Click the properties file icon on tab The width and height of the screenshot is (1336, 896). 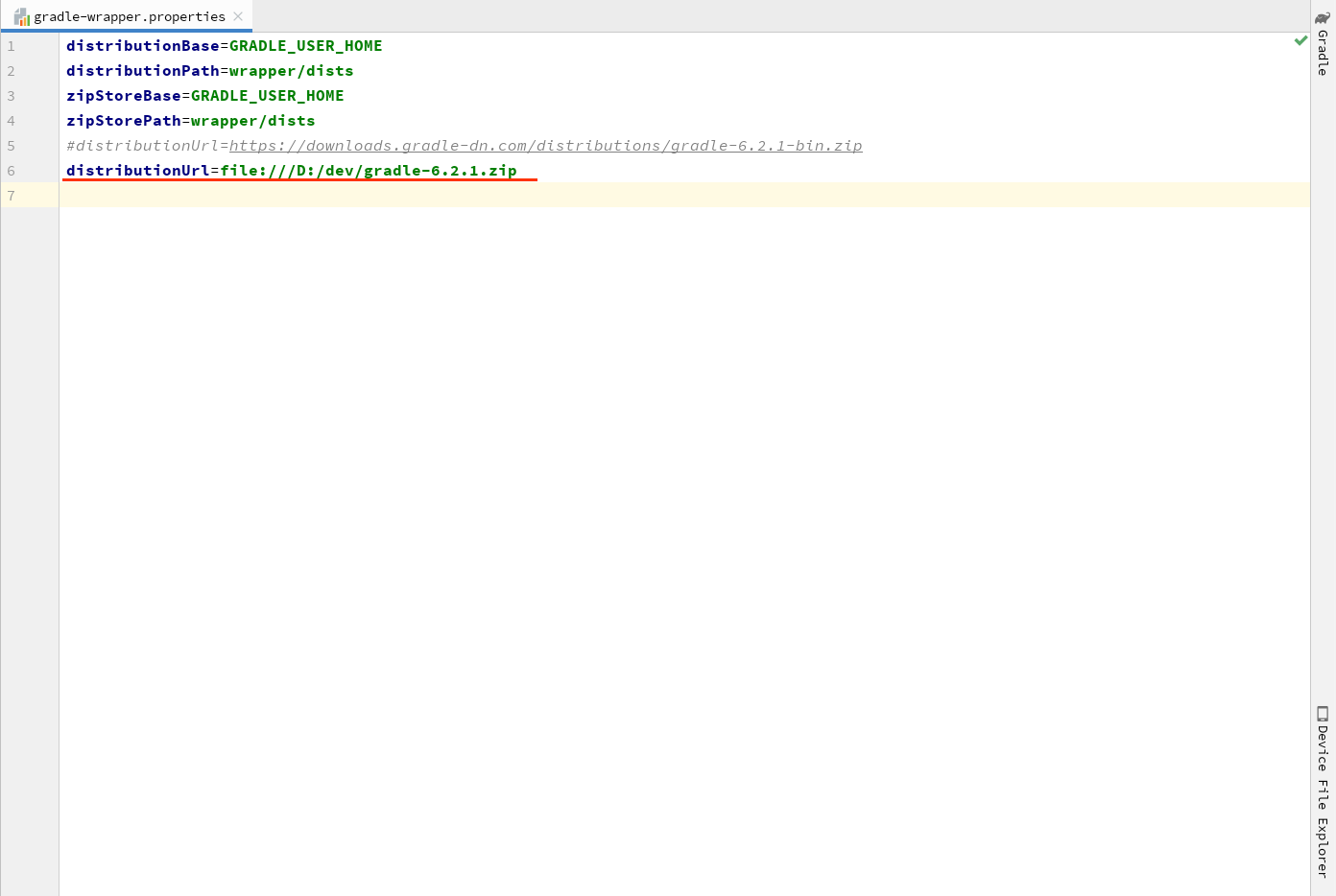tap(21, 16)
